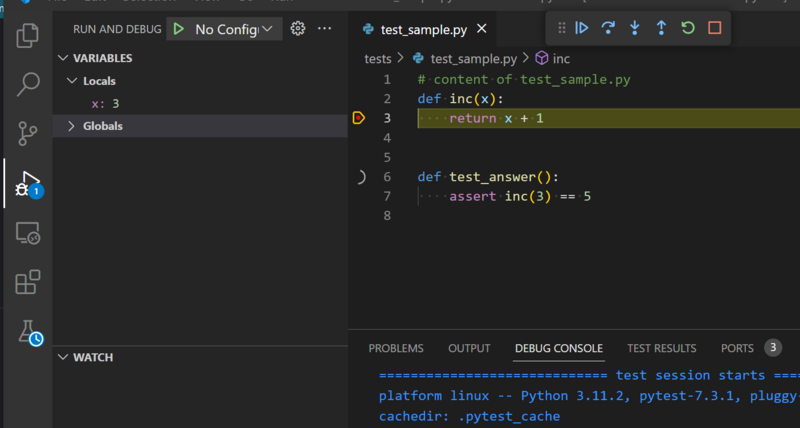This screenshot has height=428, width=800.
Task: Open Run and Debug more actions ellipsis
Action: pos(324,29)
